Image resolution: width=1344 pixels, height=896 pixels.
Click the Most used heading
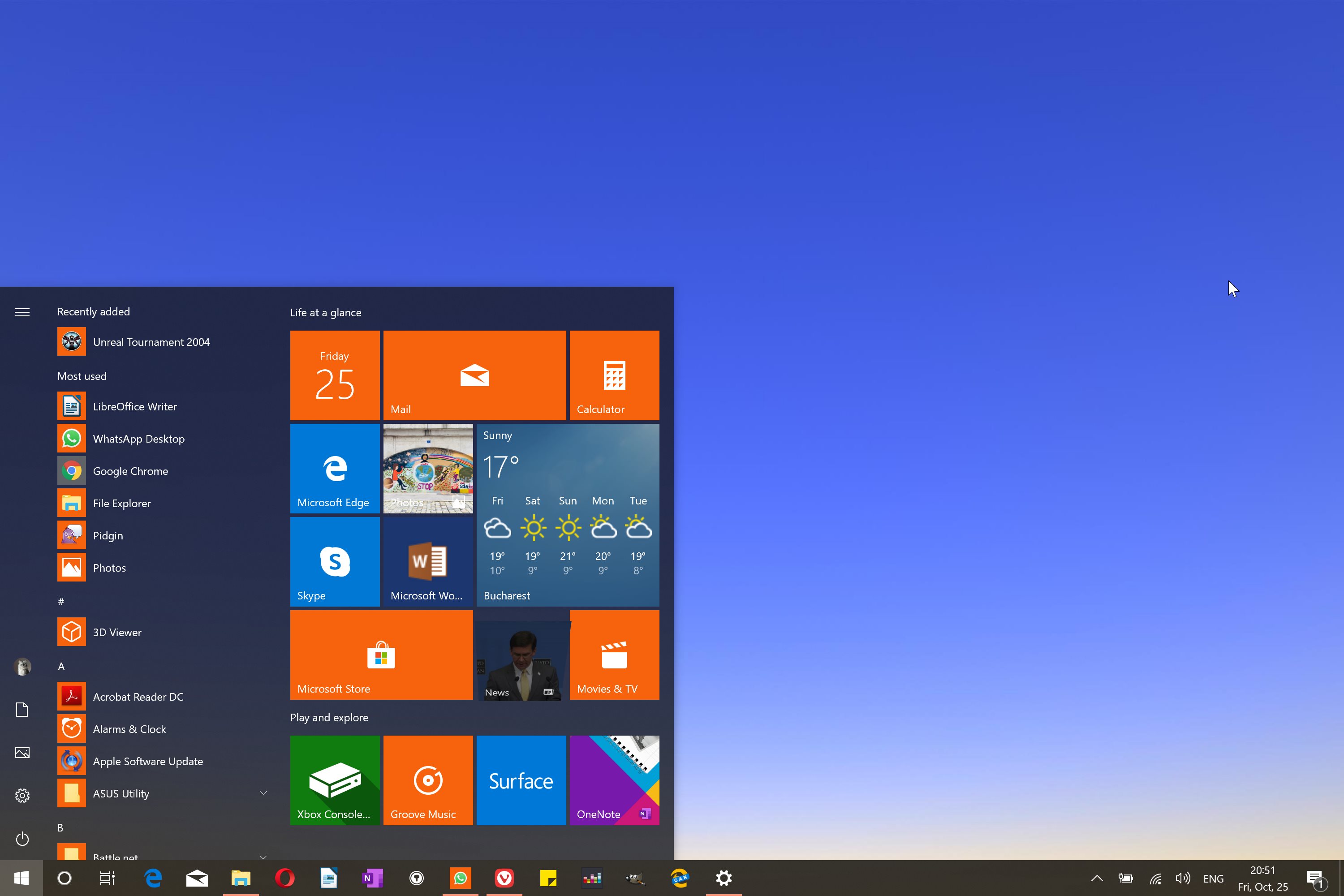tap(82, 376)
